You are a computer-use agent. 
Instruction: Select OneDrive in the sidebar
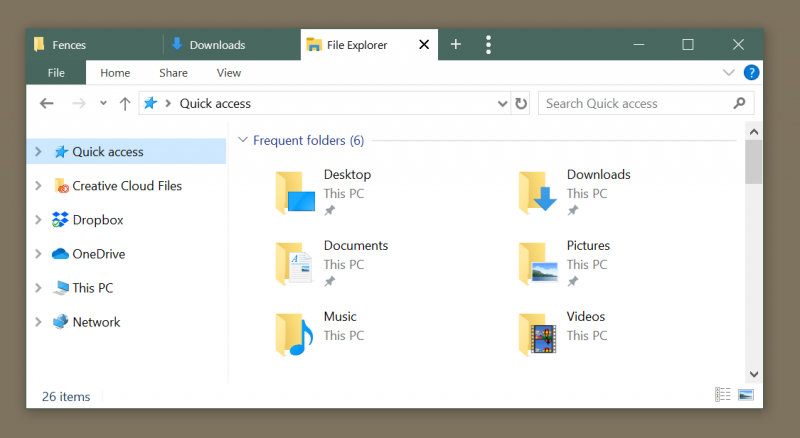pyautogui.click(x=98, y=254)
